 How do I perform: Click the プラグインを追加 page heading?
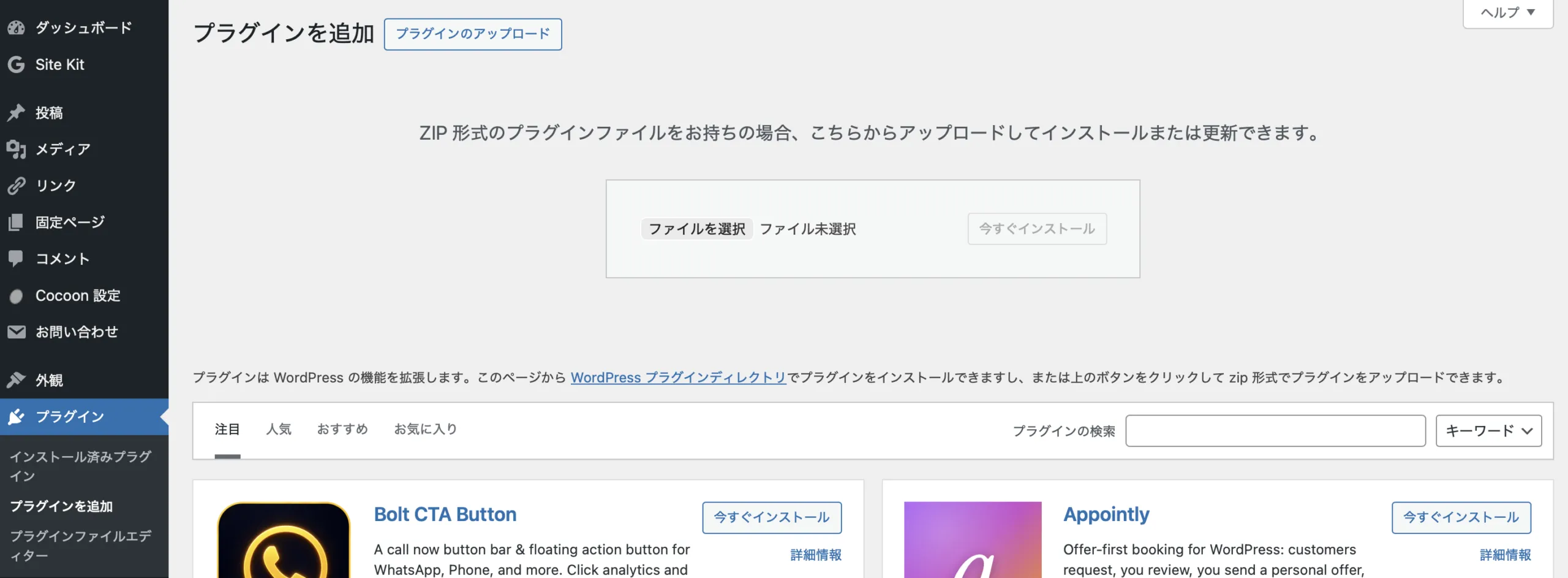point(284,33)
